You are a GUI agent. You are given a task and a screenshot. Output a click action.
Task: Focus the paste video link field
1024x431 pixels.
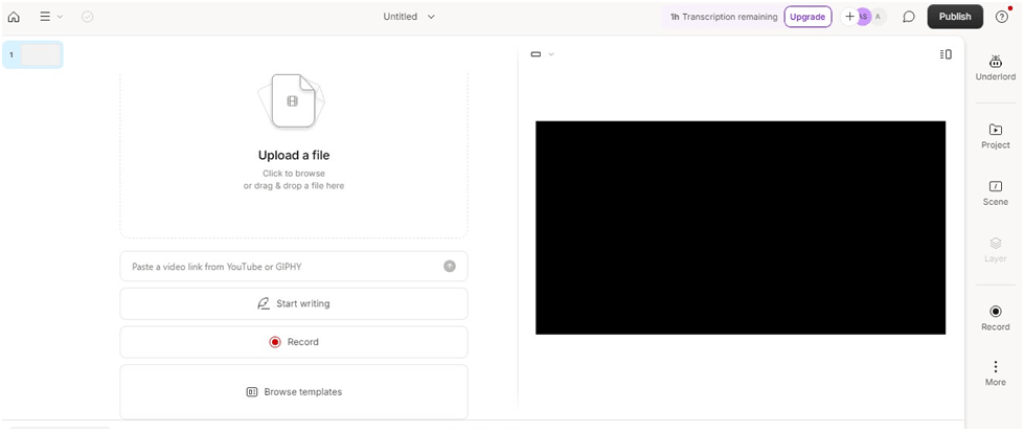(280, 266)
